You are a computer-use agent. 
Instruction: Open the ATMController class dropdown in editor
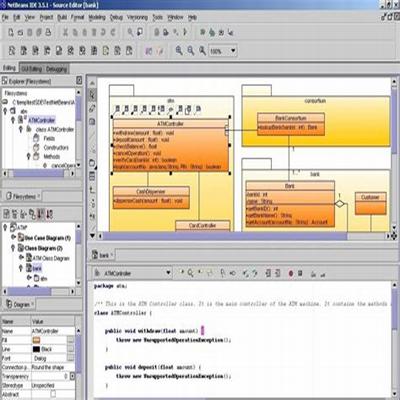click(x=168, y=273)
